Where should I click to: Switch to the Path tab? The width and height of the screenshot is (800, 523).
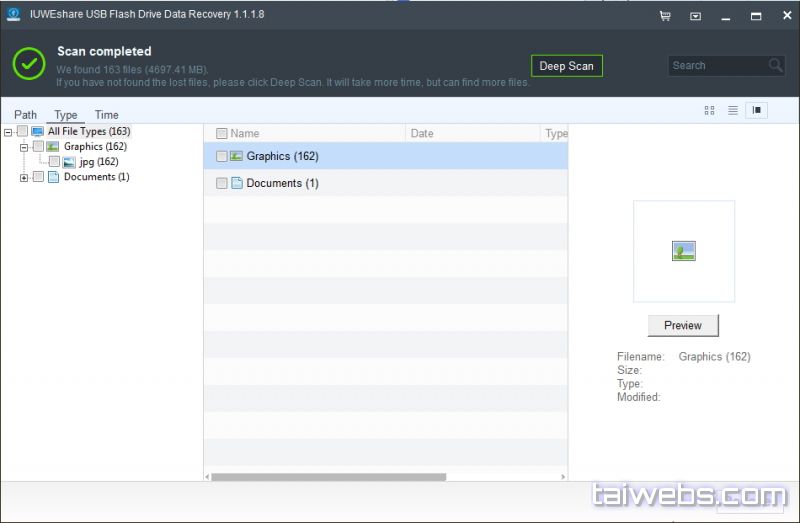[x=25, y=115]
